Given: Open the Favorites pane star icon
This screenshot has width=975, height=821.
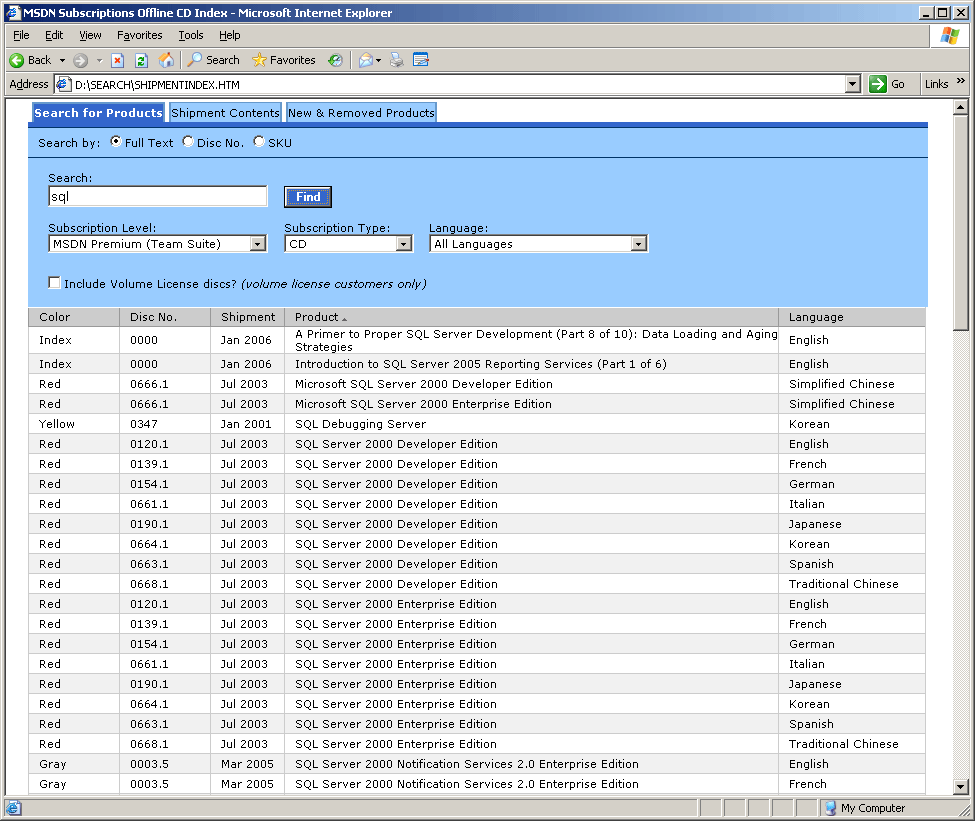Looking at the screenshot, I should (x=259, y=60).
